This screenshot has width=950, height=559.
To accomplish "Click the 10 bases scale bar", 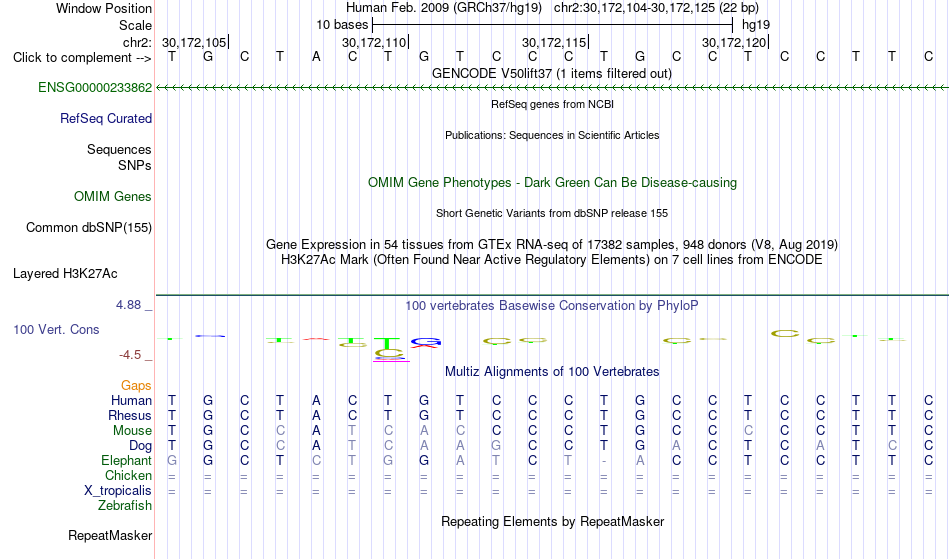I will point(553,25).
